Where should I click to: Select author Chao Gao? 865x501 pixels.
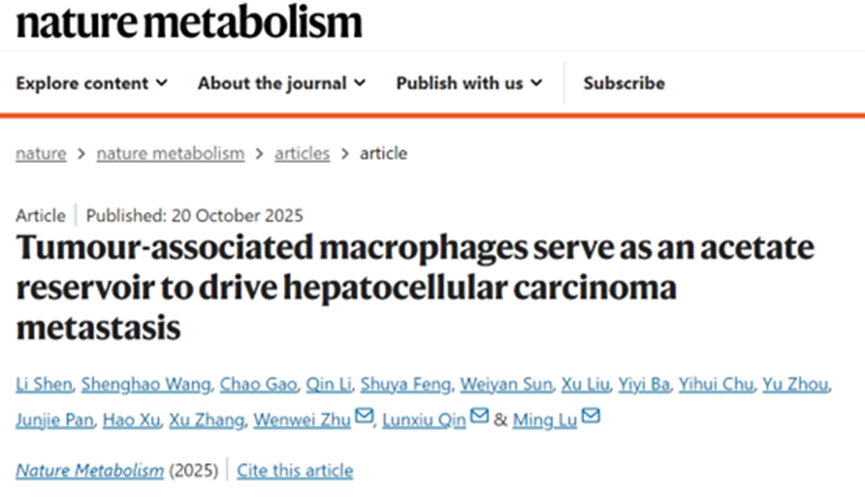coord(258,385)
